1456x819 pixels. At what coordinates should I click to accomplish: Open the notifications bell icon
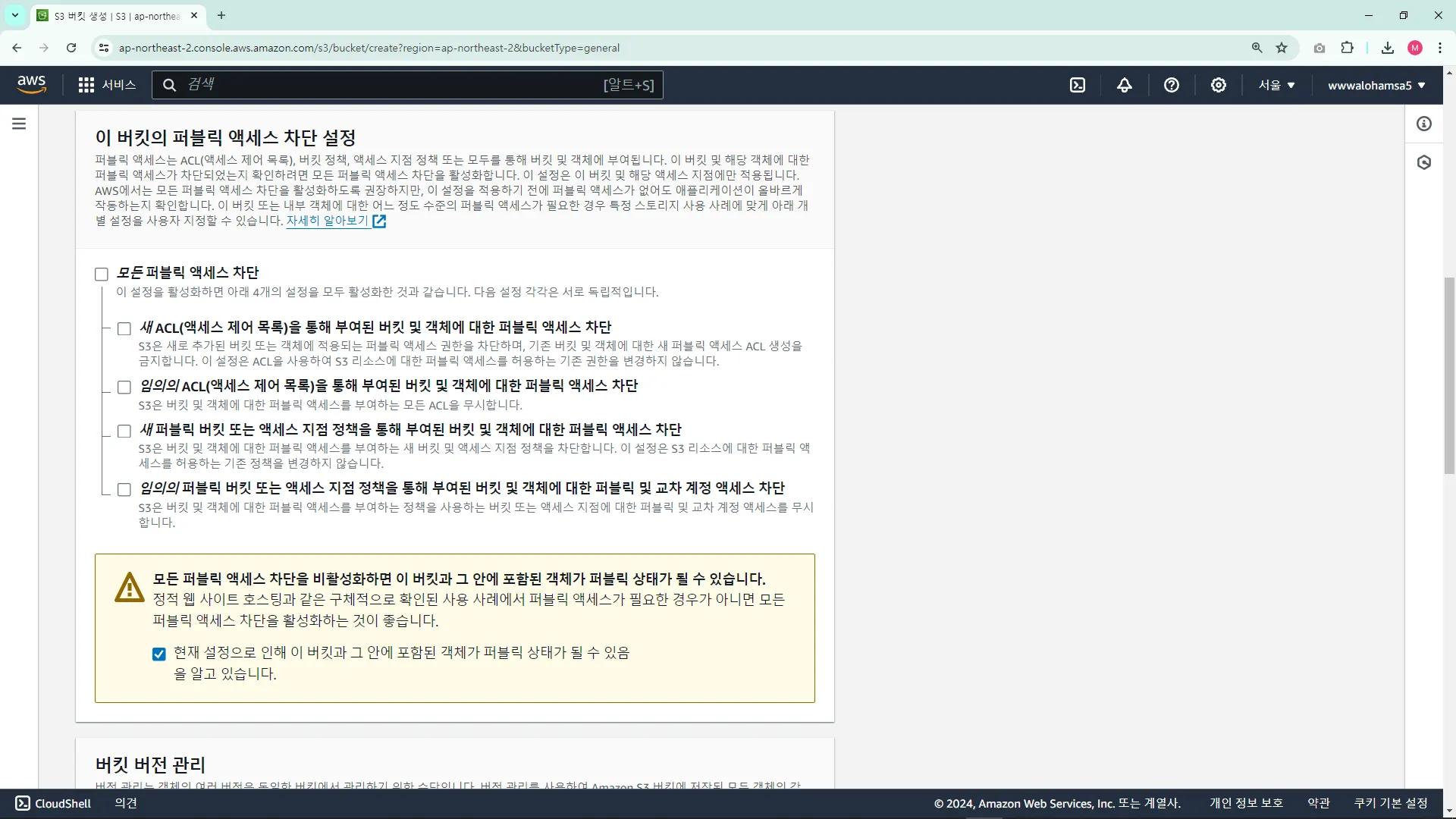pyautogui.click(x=1125, y=85)
